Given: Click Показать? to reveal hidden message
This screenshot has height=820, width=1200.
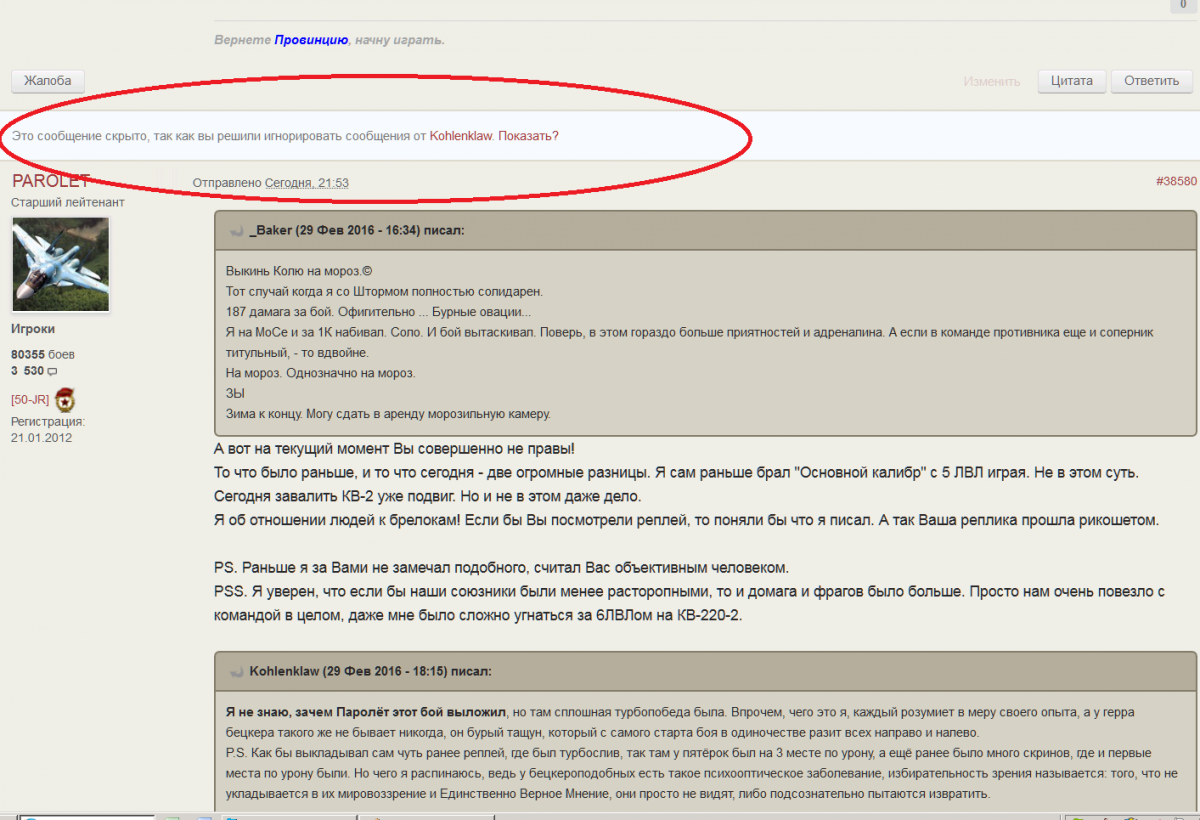Looking at the screenshot, I should tap(528, 136).
